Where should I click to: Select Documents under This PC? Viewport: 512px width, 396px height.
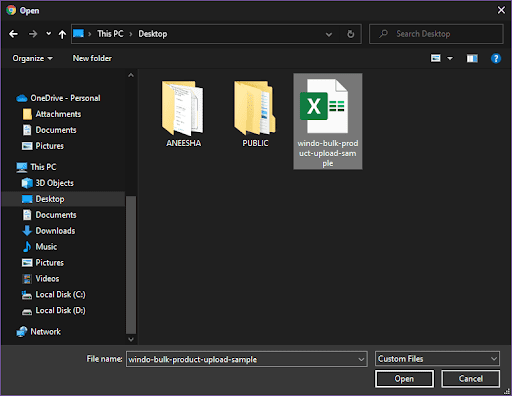(49, 215)
